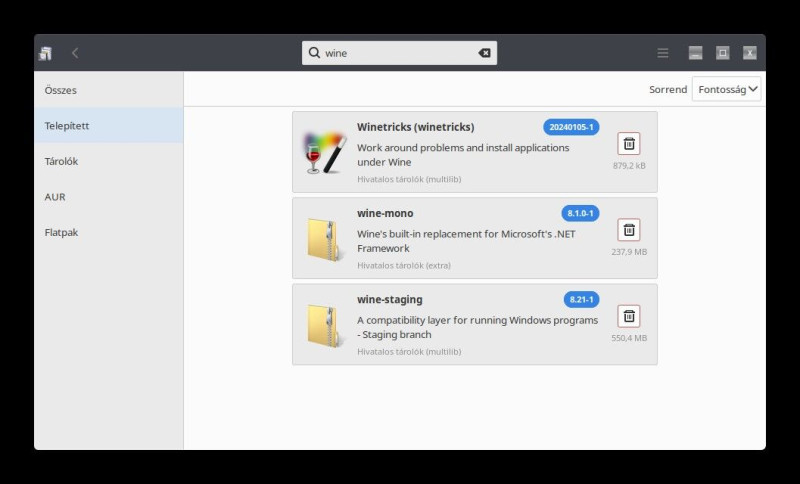Click the wine-mono .NET Framework description
Screen dimensions: 800x484
(466, 241)
